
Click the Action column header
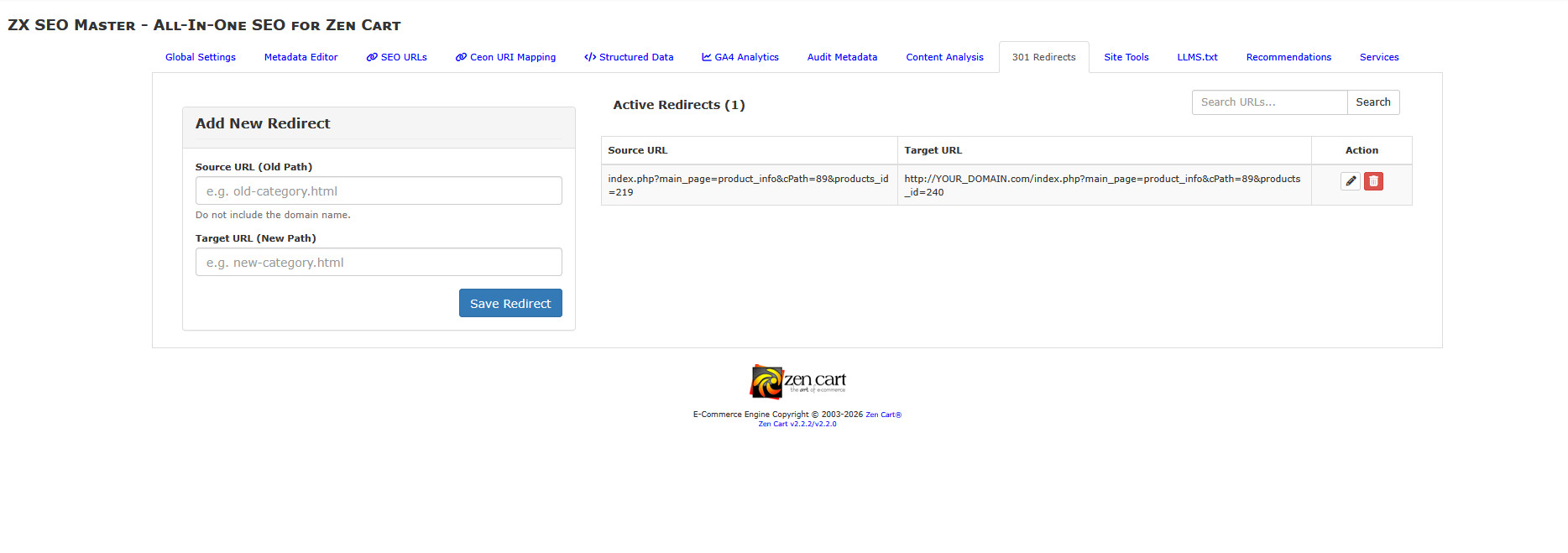click(1362, 150)
